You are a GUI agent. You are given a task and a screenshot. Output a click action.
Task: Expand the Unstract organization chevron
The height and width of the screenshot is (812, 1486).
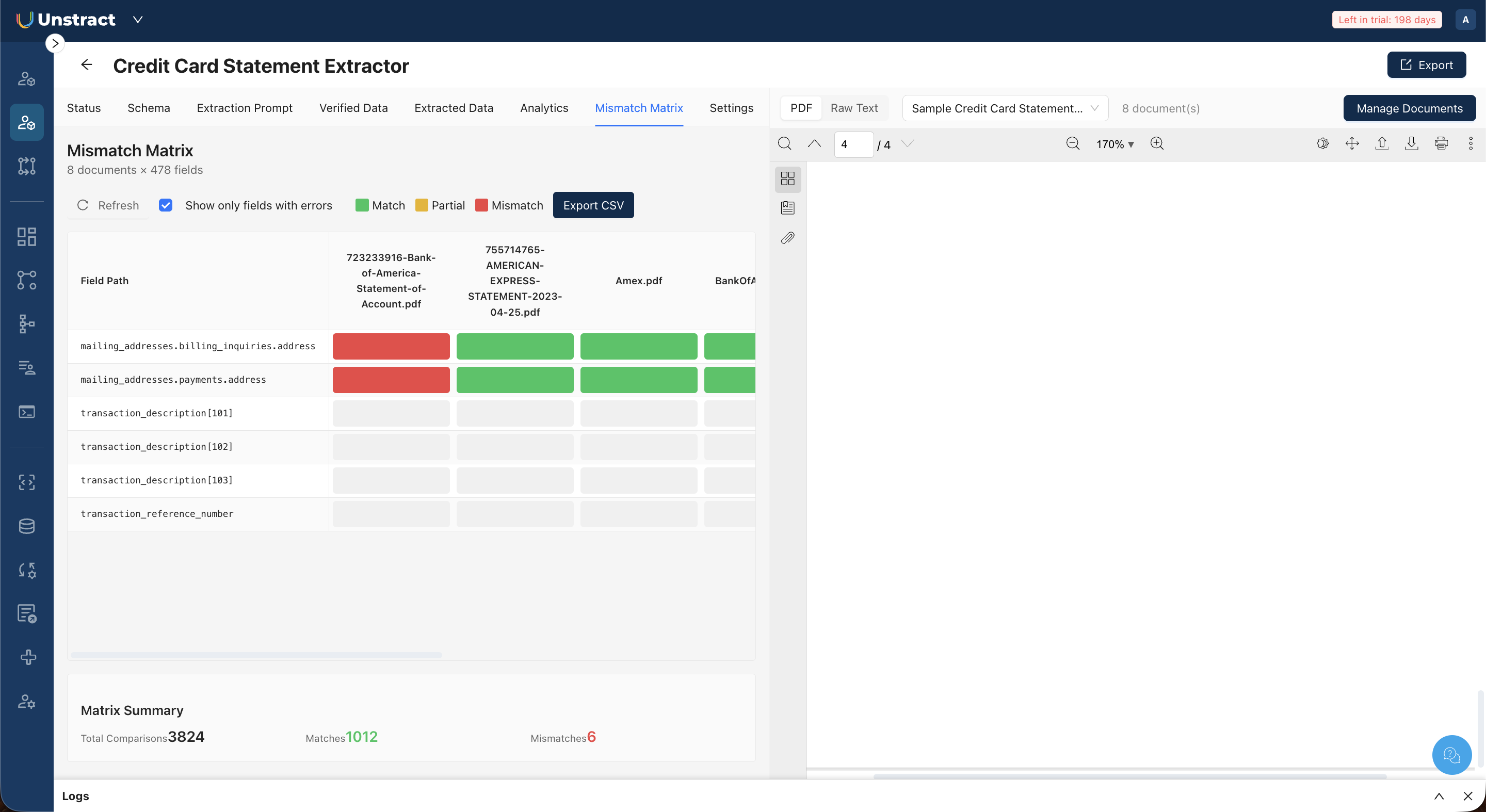point(137,20)
